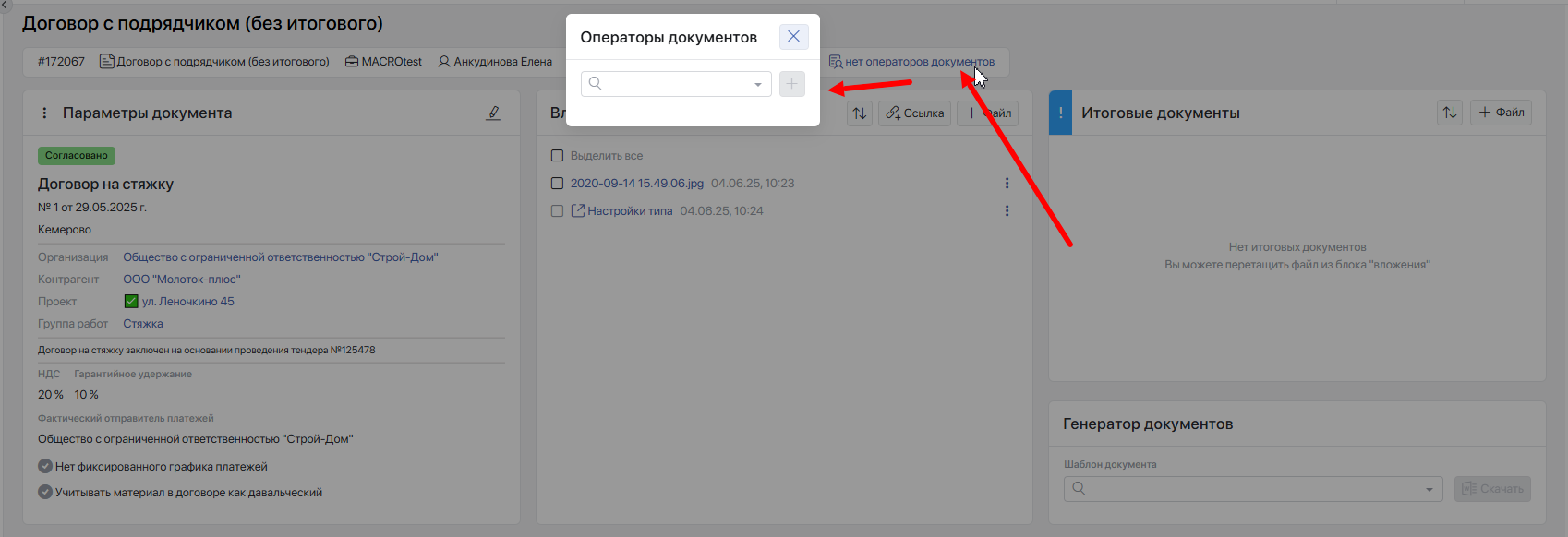Open the Параметры документа three-dot menu

44,113
